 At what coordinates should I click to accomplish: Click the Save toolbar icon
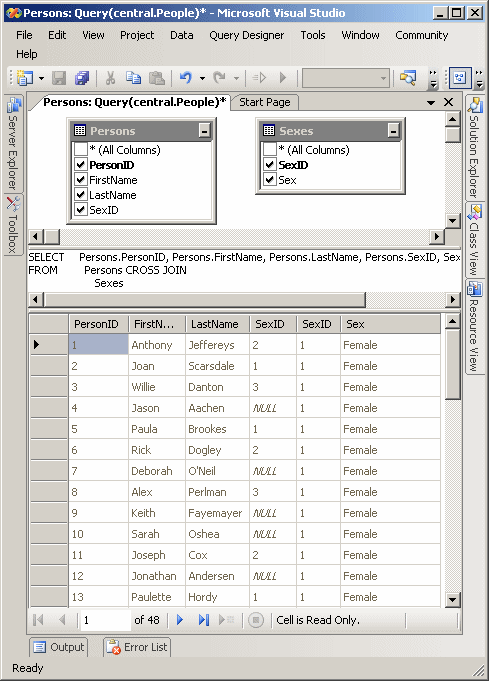(x=59, y=78)
